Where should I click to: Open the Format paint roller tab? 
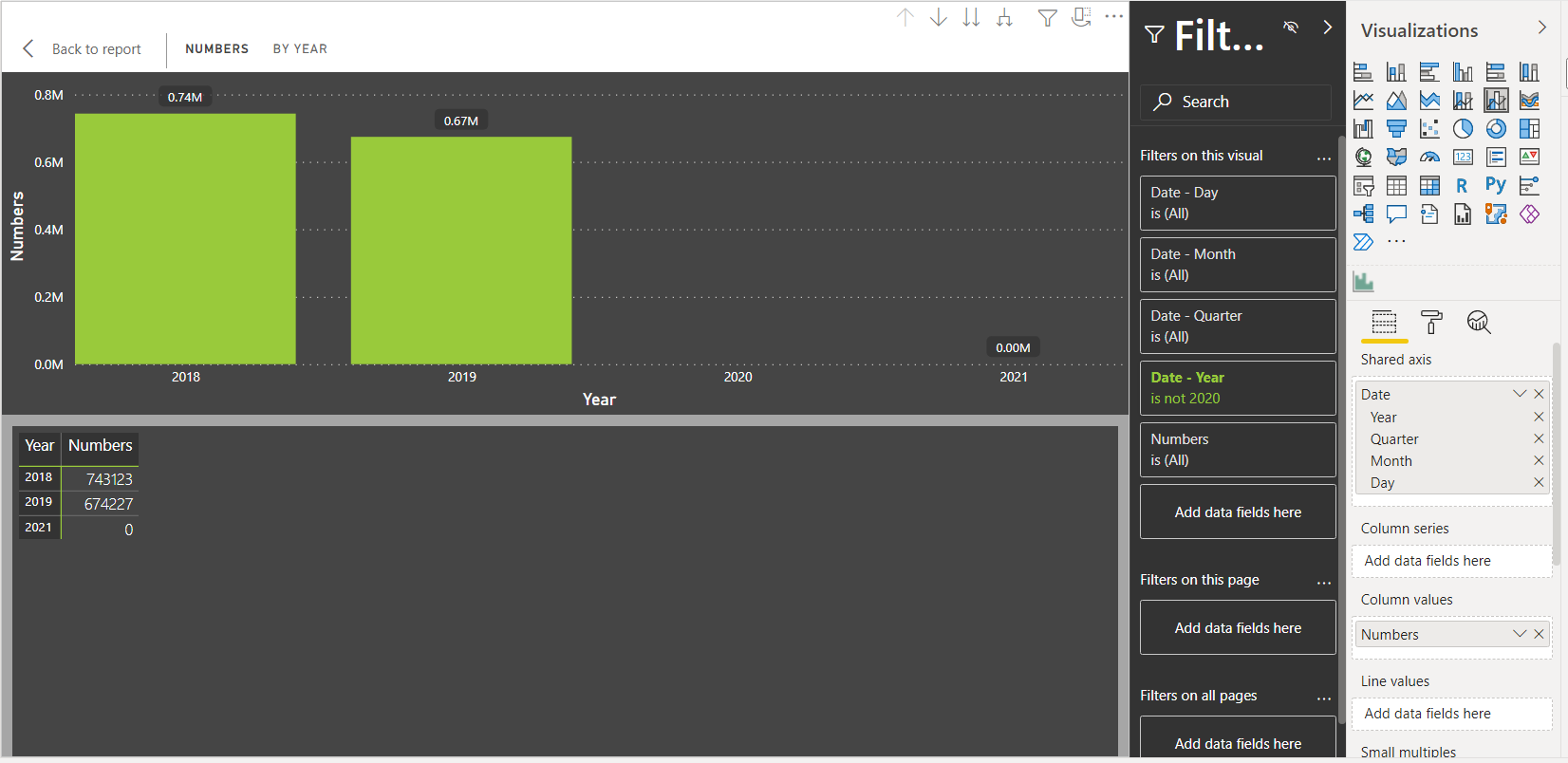(1431, 323)
